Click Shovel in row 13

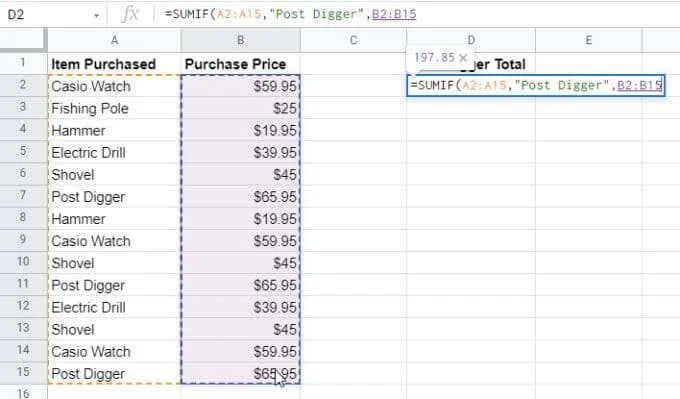coord(114,329)
